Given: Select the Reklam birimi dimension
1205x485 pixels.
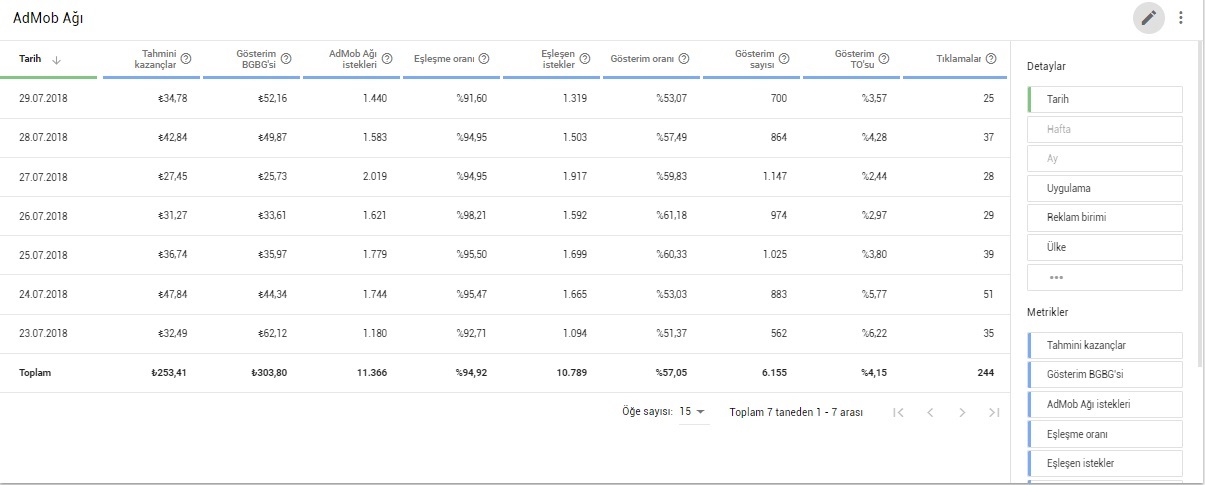Looking at the screenshot, I should click(1105, 218).
